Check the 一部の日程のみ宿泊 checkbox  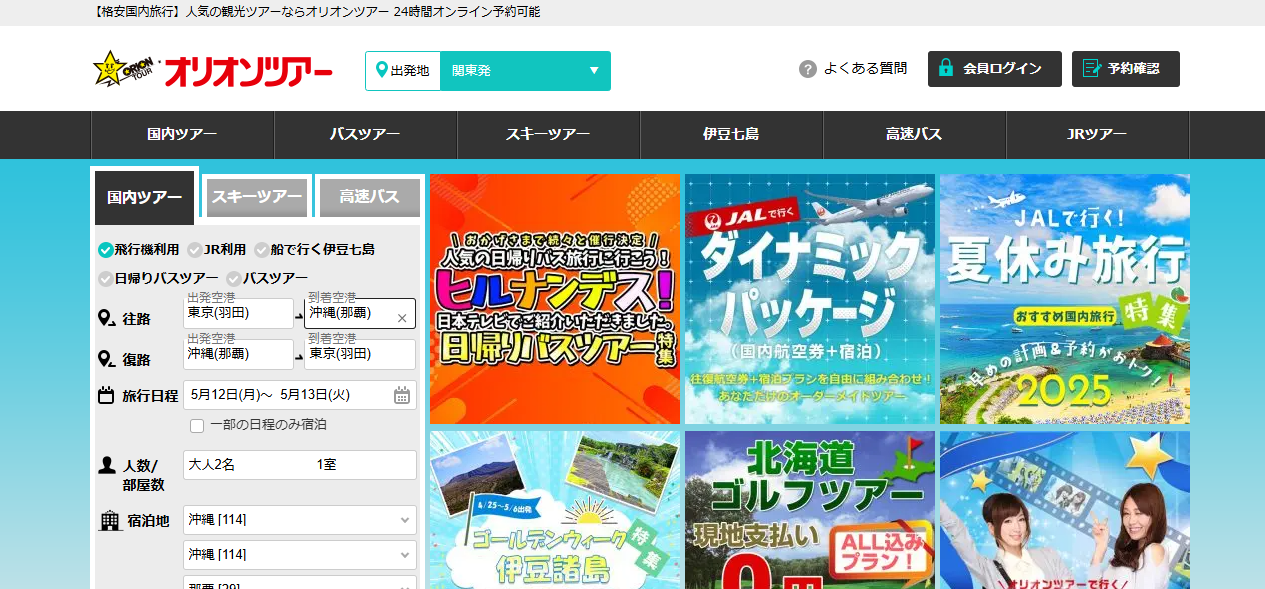point(197,426)
